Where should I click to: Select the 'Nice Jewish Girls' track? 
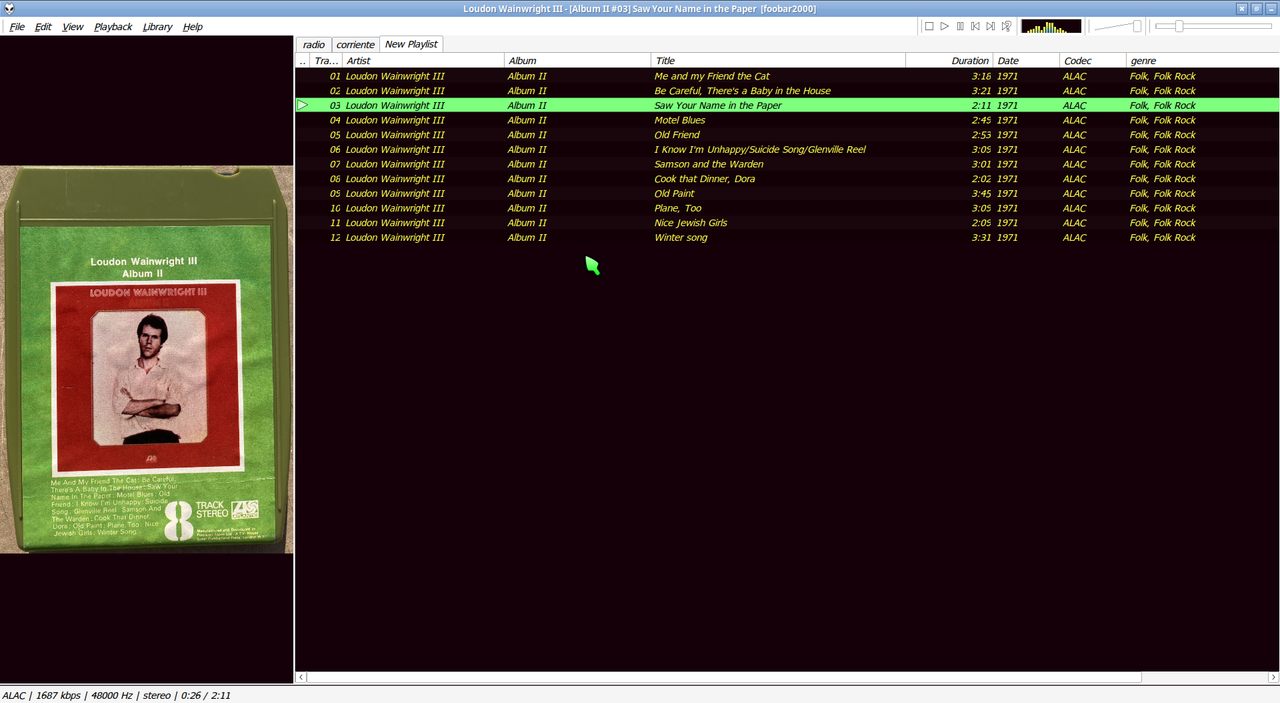coord(787,223)
